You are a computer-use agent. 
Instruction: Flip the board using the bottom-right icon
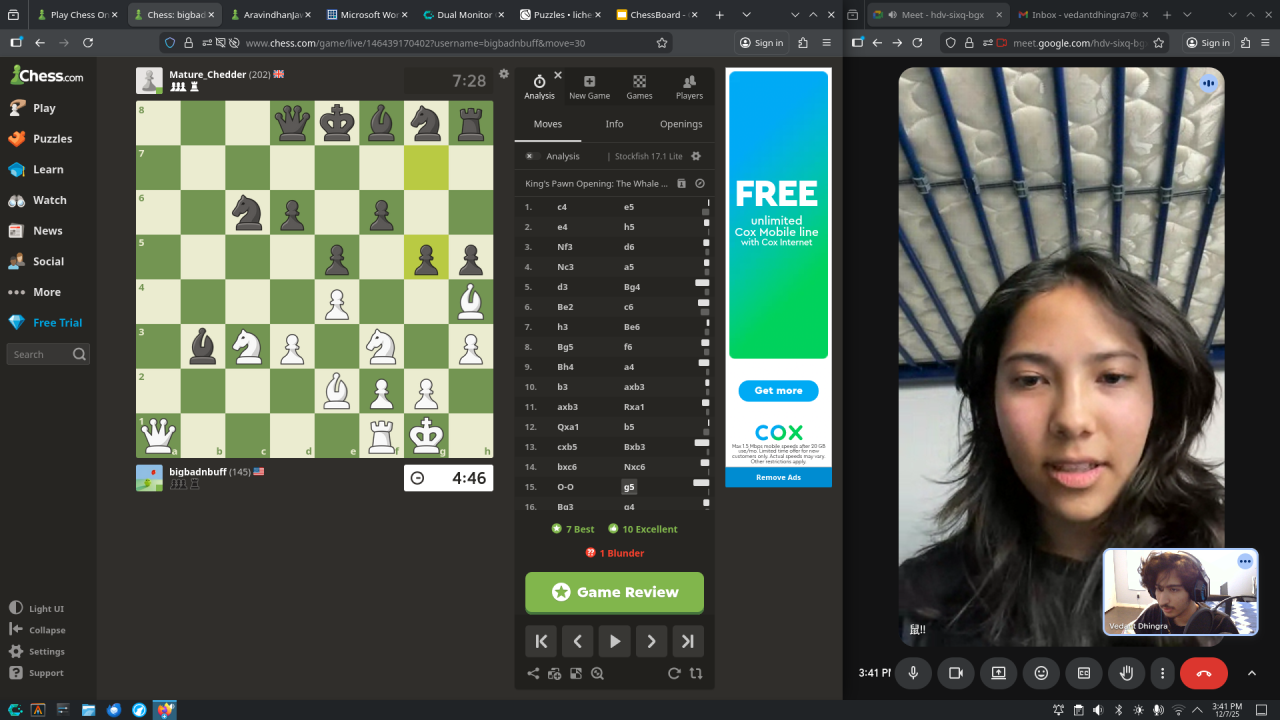pyautogui.click(x=696, y=674)
